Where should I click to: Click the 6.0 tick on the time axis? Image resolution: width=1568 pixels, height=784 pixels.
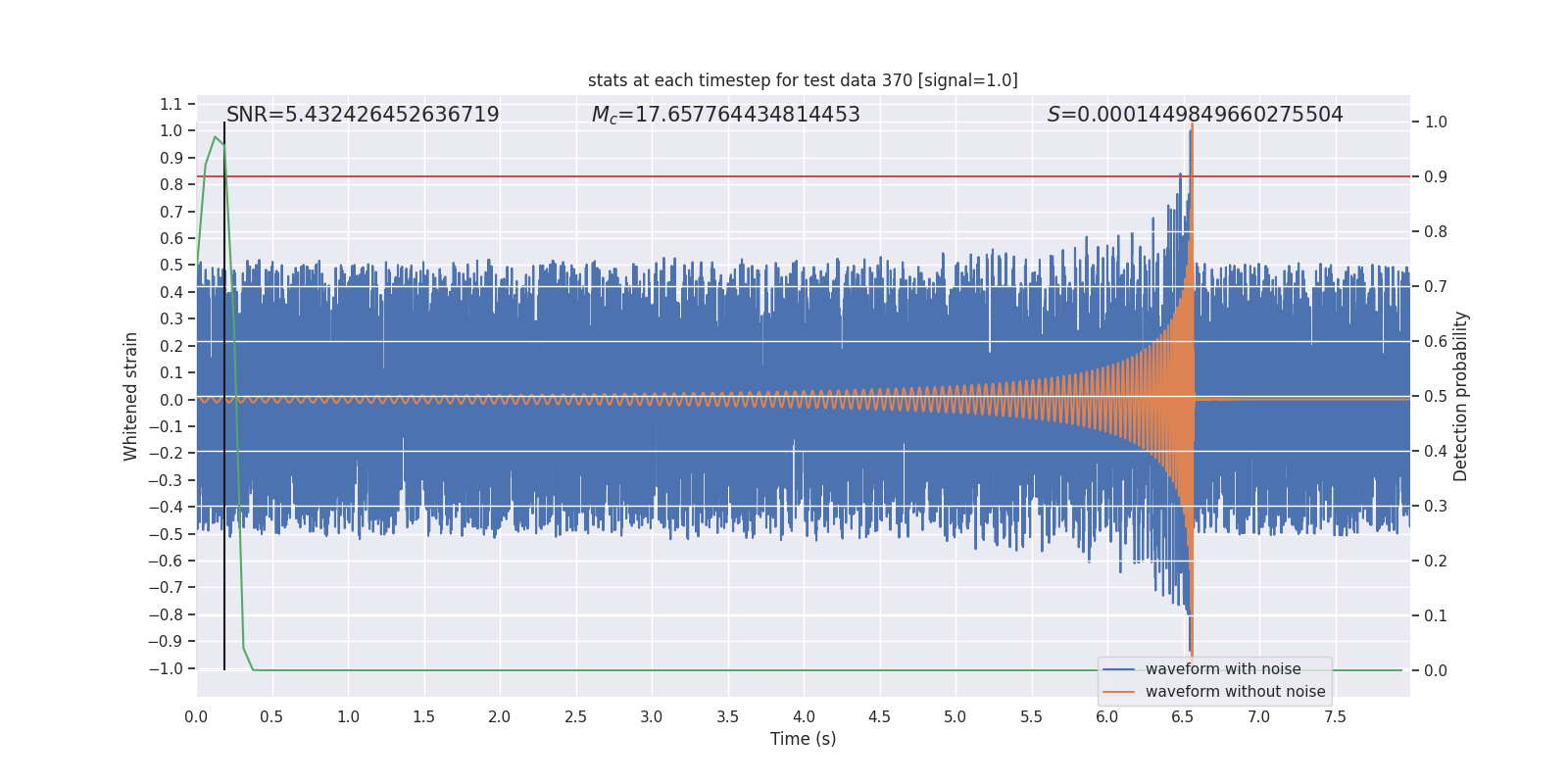(1107, 716)
